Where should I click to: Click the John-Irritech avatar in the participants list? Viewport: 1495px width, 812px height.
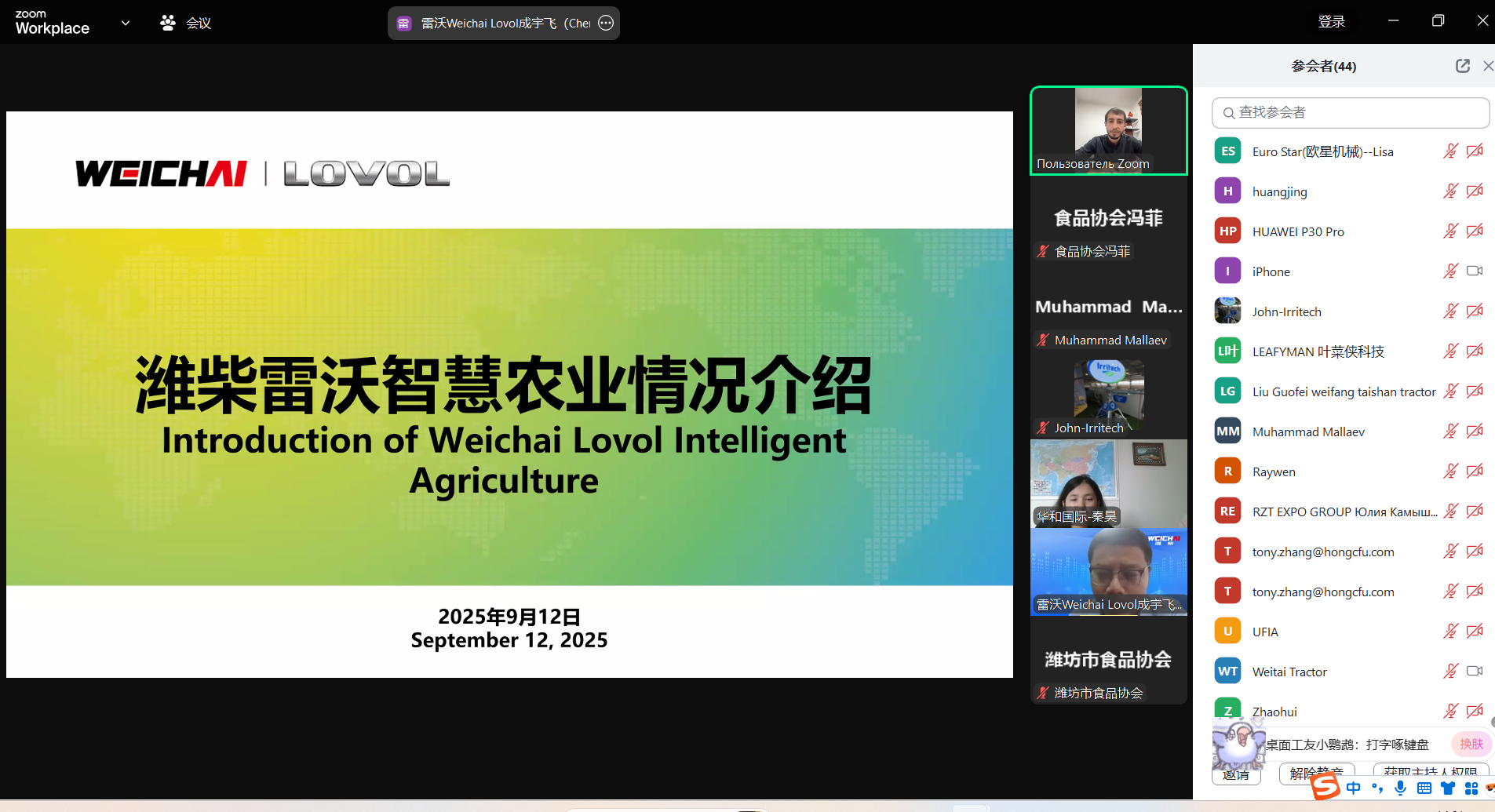tap(1227, 311)
